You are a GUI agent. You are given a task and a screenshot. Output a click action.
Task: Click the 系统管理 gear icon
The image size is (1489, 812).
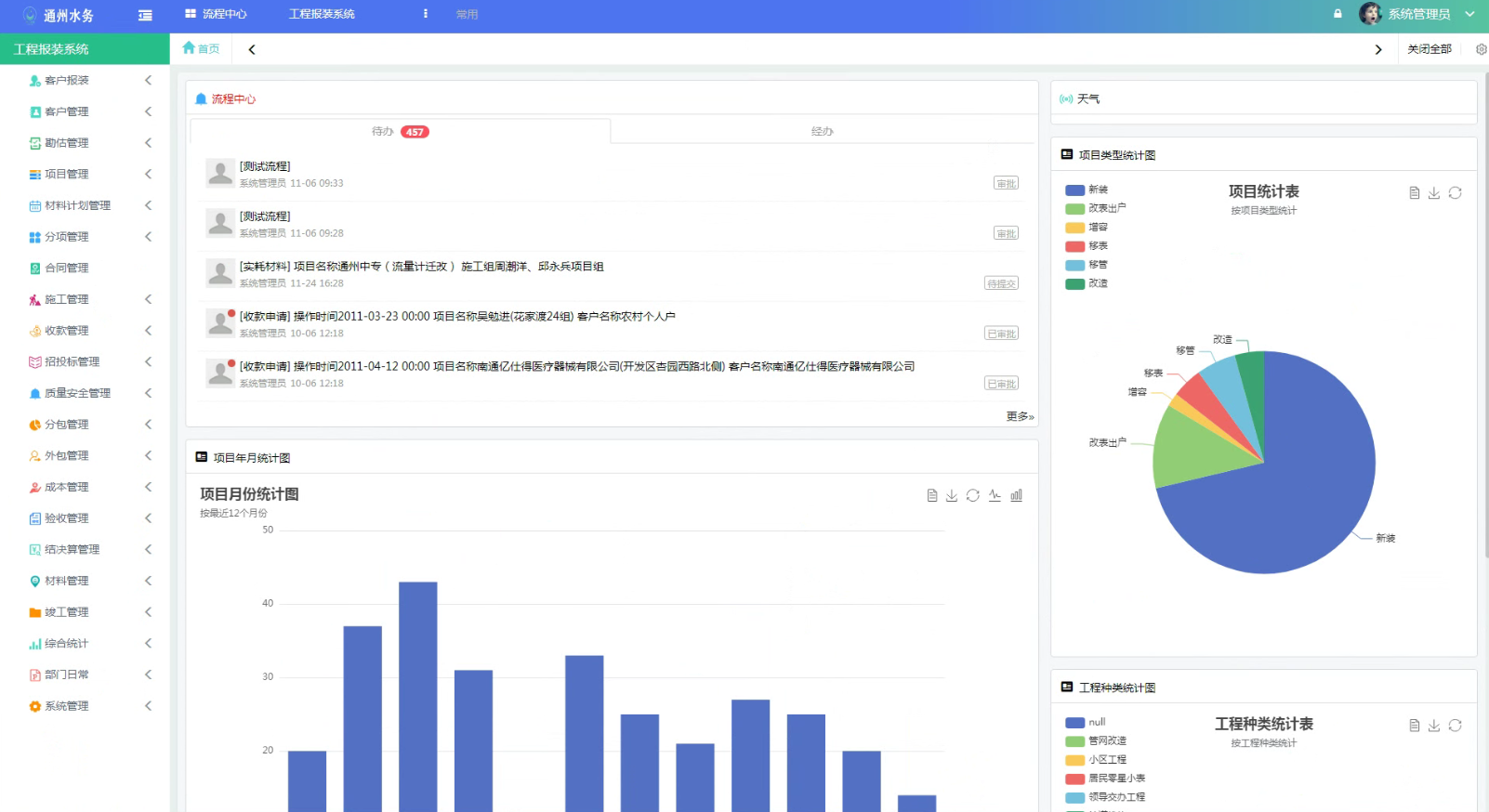point(35,706)
